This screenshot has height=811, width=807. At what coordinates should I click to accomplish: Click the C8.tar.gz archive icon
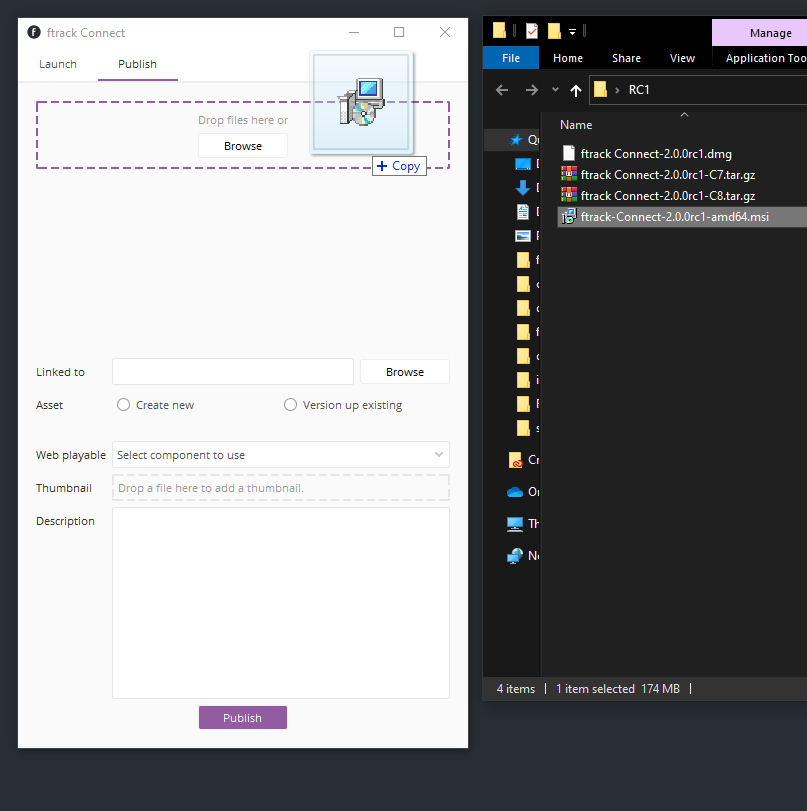569,195
